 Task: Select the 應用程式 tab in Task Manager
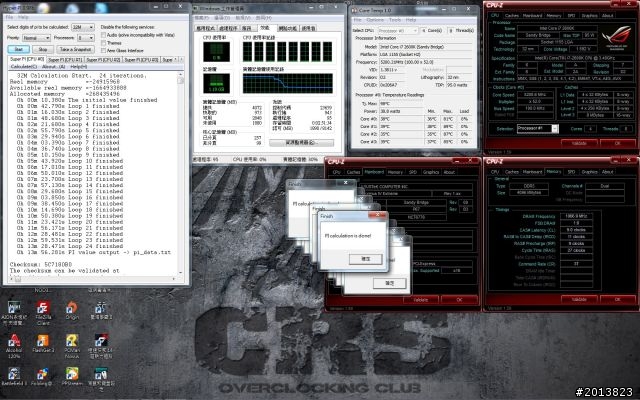(x=205, y=28)
